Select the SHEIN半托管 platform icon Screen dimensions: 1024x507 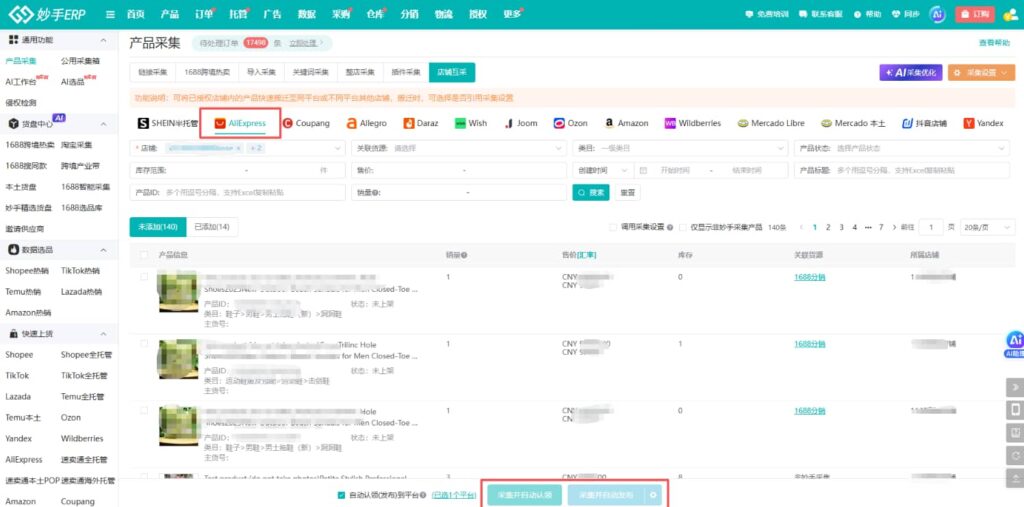click(167, 123)
